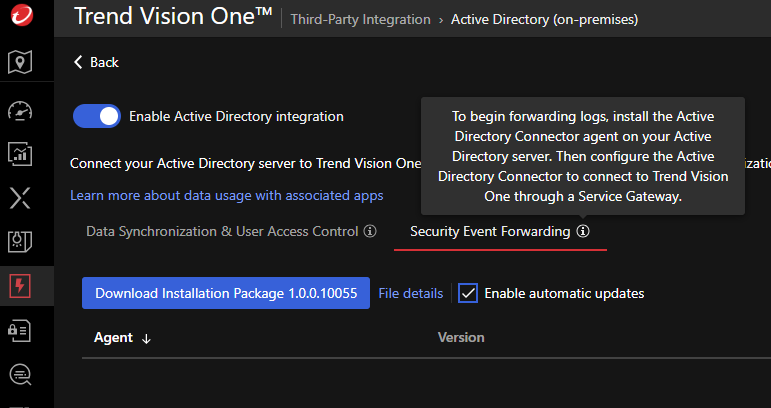Open the speedometer gauge sidebar icon
This screenshot has width=771, height=408.
pos(20,109)
